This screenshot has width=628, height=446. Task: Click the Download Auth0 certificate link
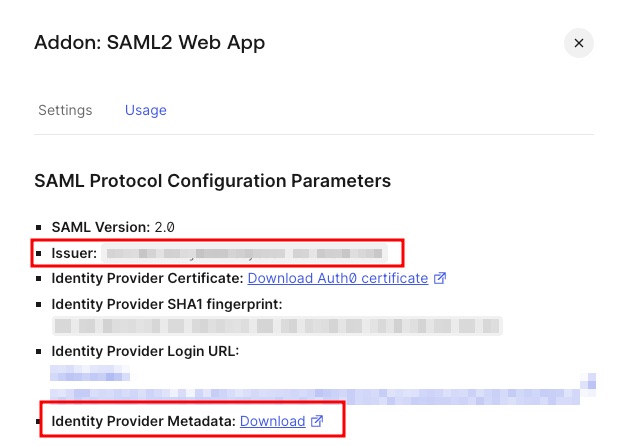[x=337, y=277]
